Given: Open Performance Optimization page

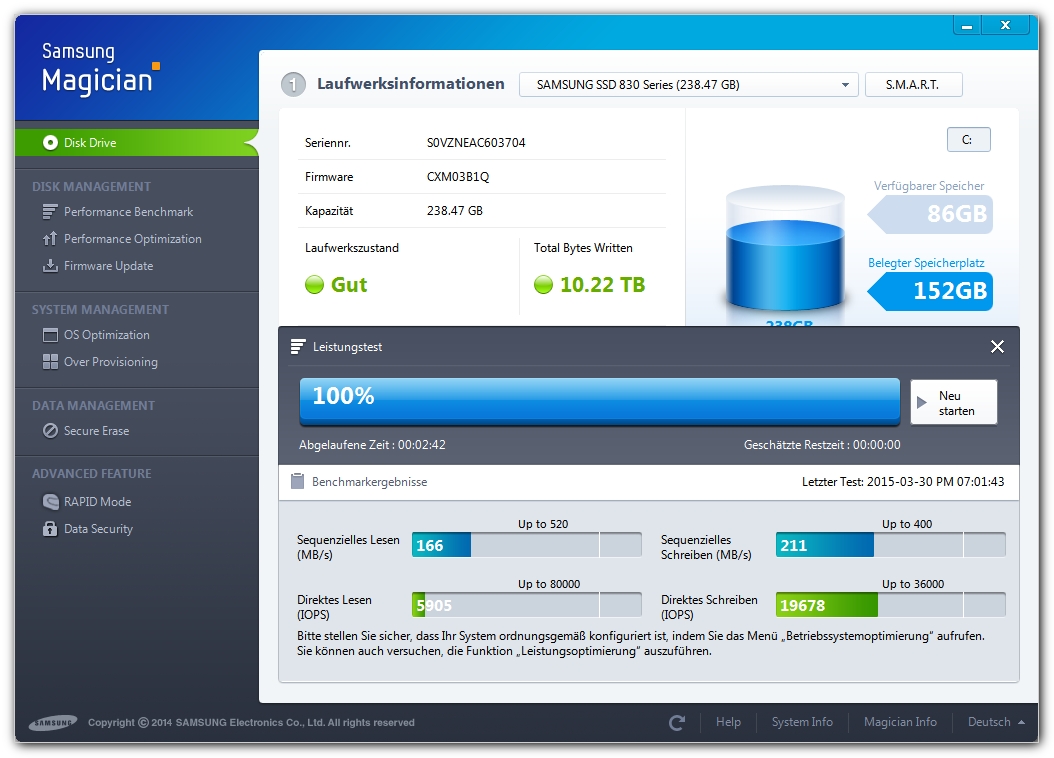Looking at the screenshot, I should pos(132,239).
